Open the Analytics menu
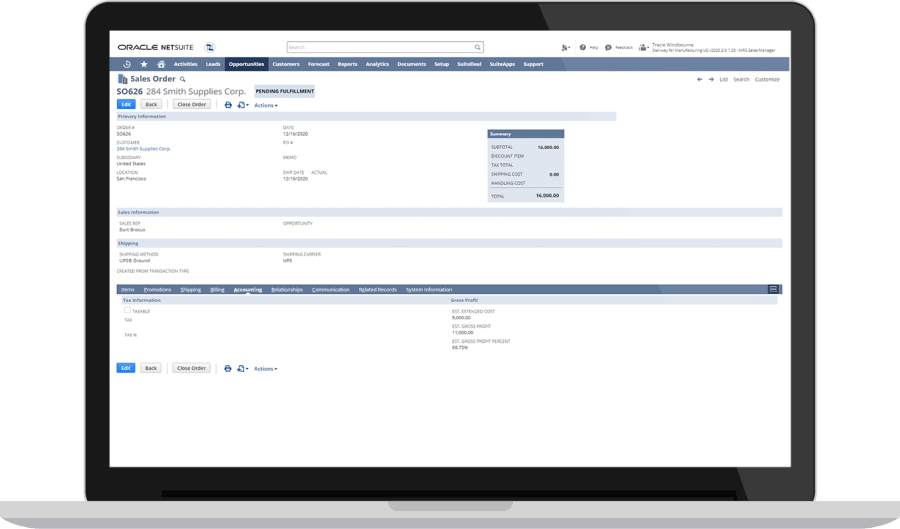Screen dimensions: 900x529 377,64
